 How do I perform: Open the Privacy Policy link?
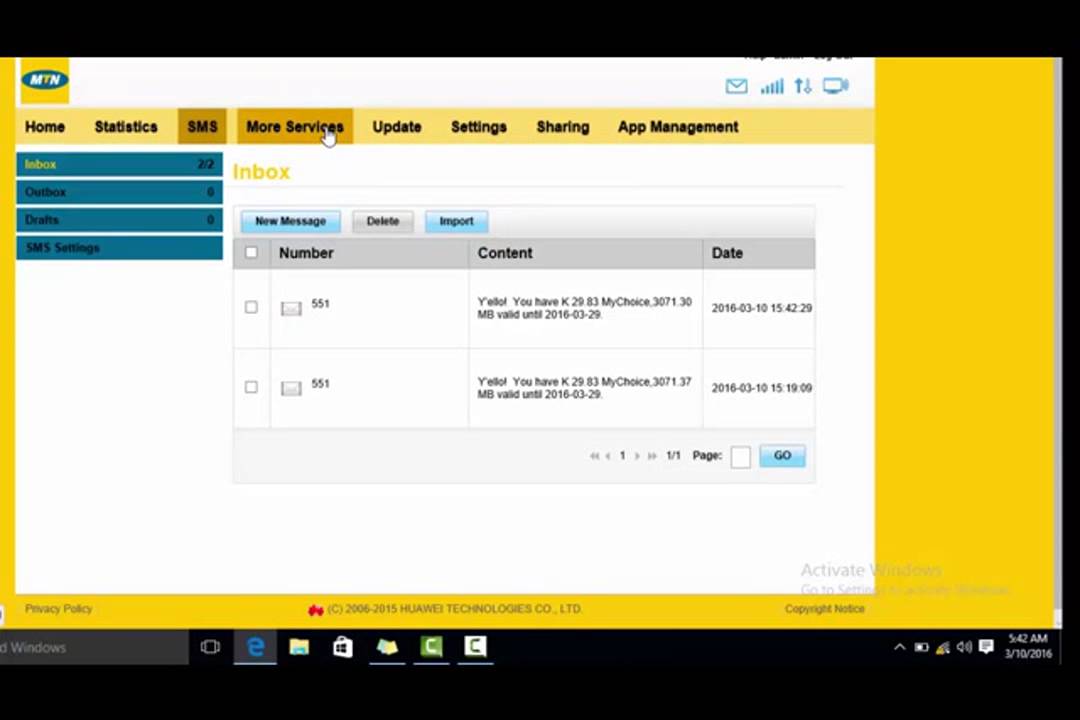[x=59, y=609]
